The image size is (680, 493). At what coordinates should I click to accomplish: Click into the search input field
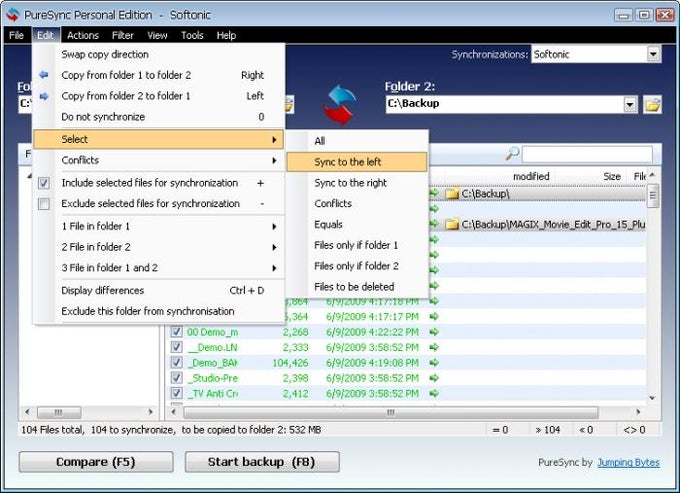pos(587,154)
